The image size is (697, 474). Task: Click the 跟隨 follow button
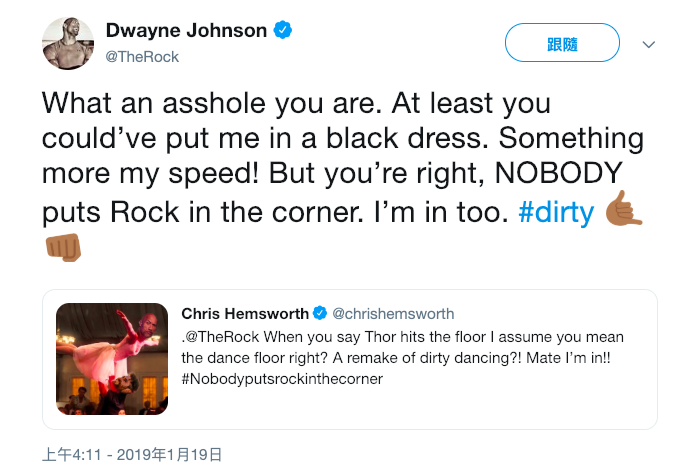pyautogui.click(x=562, y=43)
